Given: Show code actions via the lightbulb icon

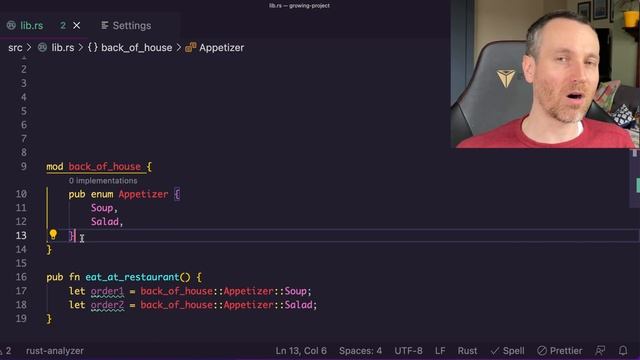Looking at the screenshot, I should click(53, 234).
